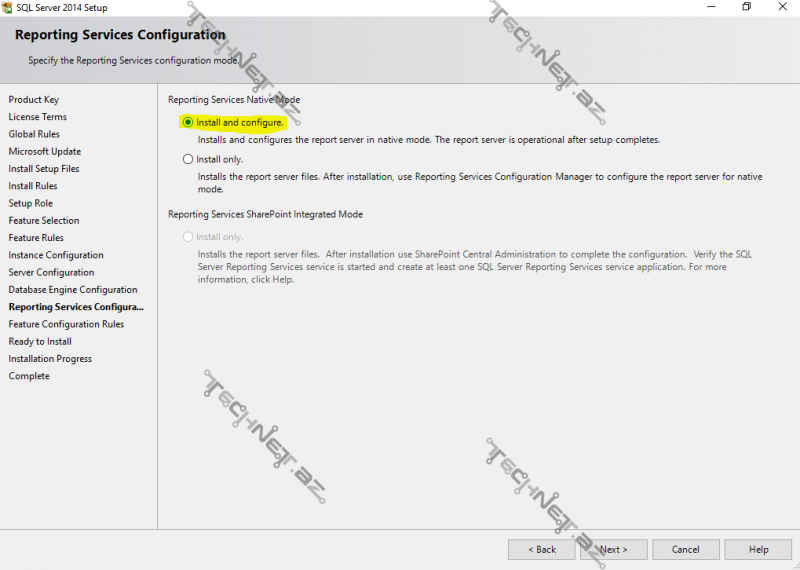Open the License Terms step
Viewport: 800px width, 570px height.
tap(38, 117)
